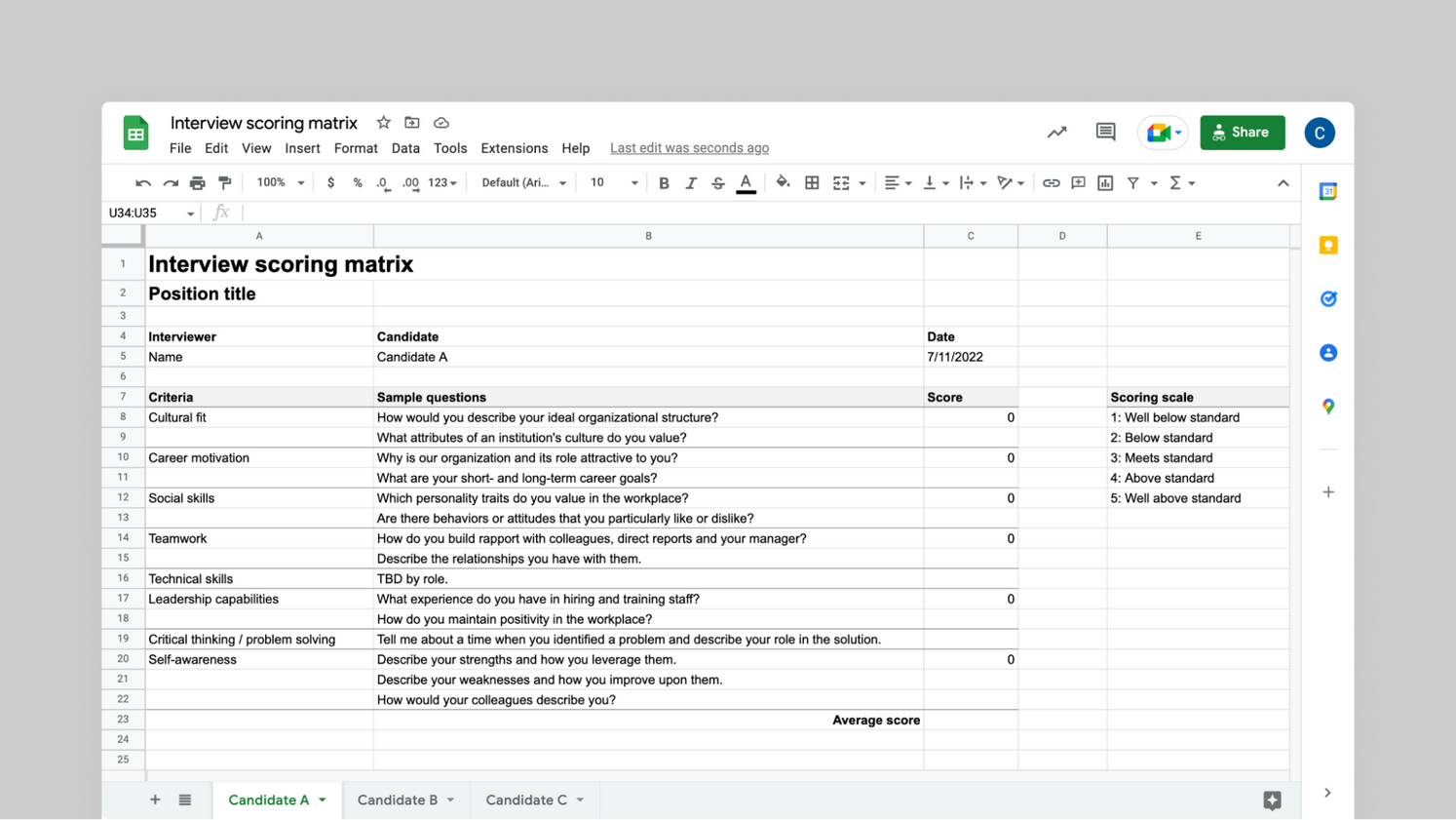The height and width of the screenshot is (820, 1456).
Task: Open Google Keep in the side panel
Action: click(1328, 245)
